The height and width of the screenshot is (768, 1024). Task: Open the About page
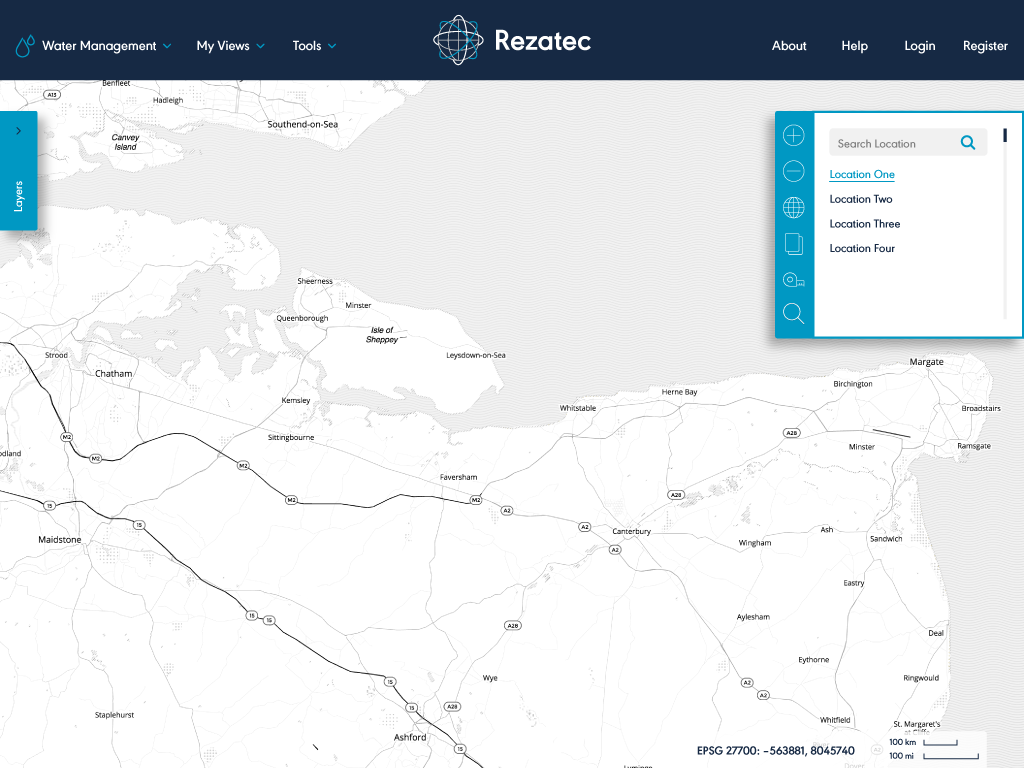(789, 46)
